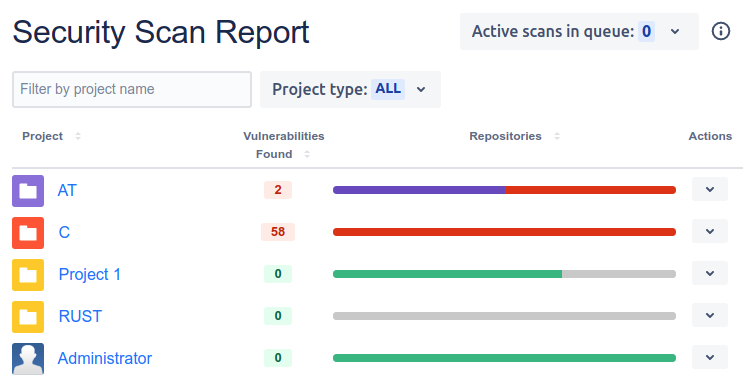Image resolution: width=752 pixels, height=385 pixels.
Task: Click the Administrator avatar icon
Action: 28,359
